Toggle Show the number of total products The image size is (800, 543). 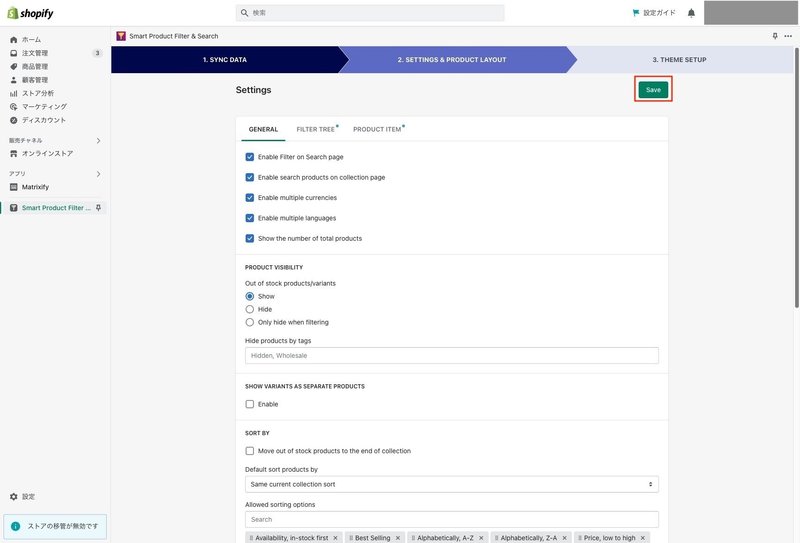[249, 238]
